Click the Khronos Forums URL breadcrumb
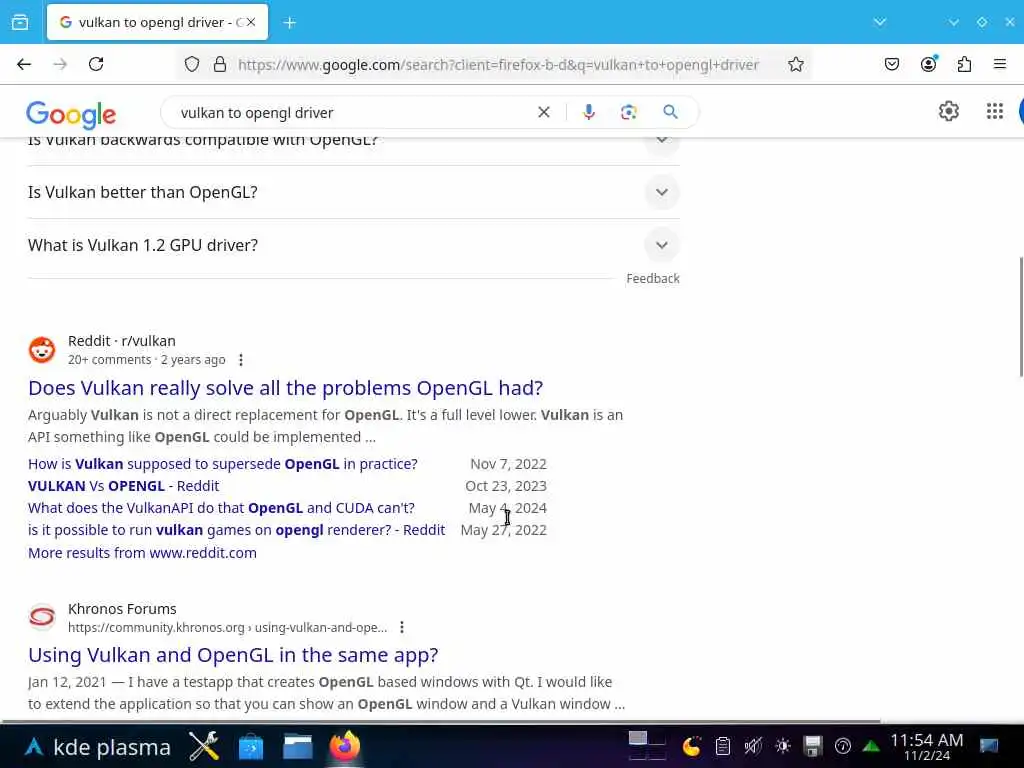The width and height of the screenshot is (1024, 768). [227, 628]
